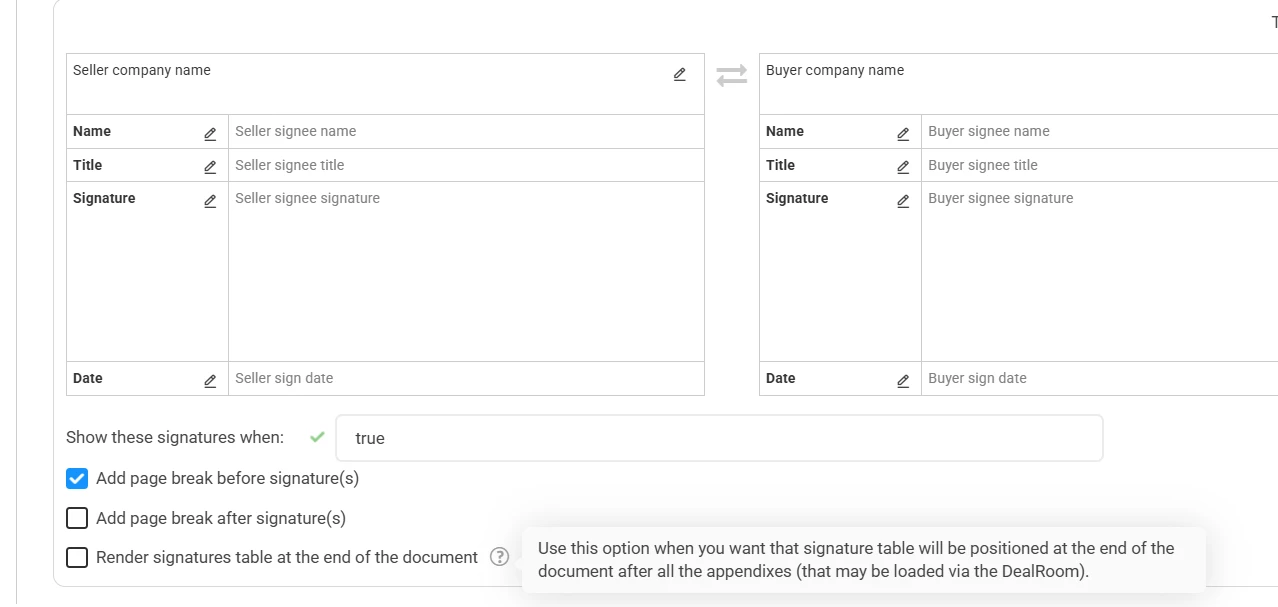
Task: Click the Buyer company name cell
Action: coord(1018,83)
